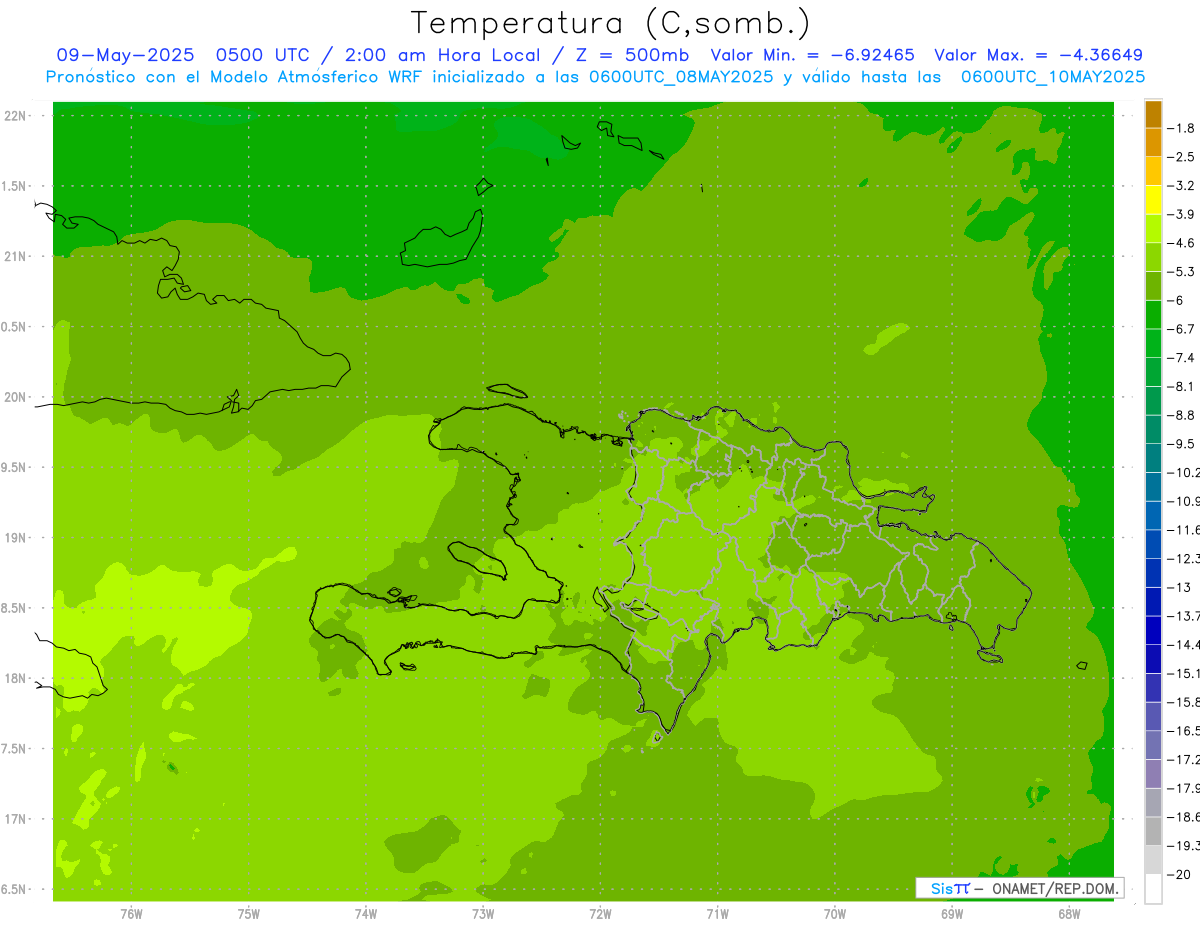Screen dimensions: 1200x927
Task: Click the '-2.5' color scale value
Action: pos(1182,157)
